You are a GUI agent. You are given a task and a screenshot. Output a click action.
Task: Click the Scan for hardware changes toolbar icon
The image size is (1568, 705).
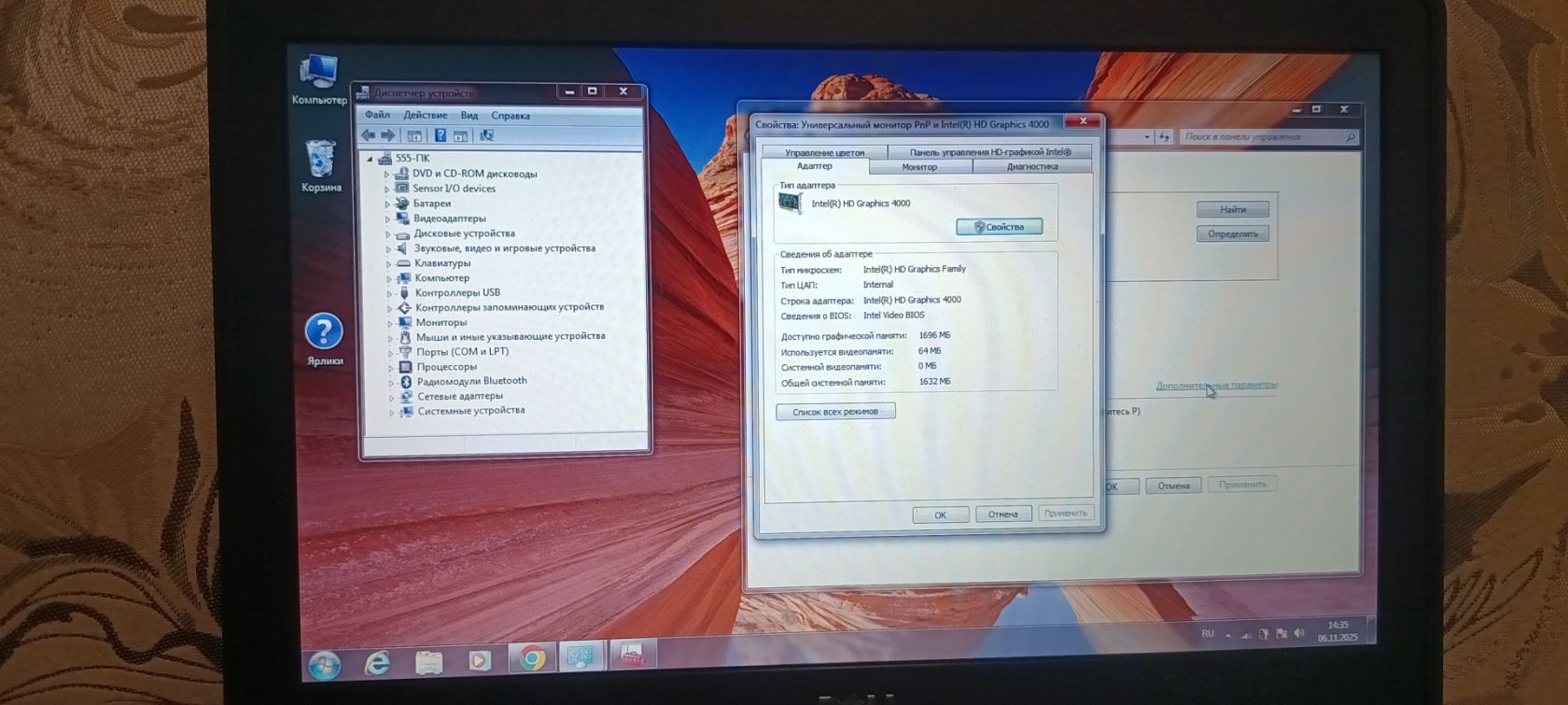click(486, 135)
